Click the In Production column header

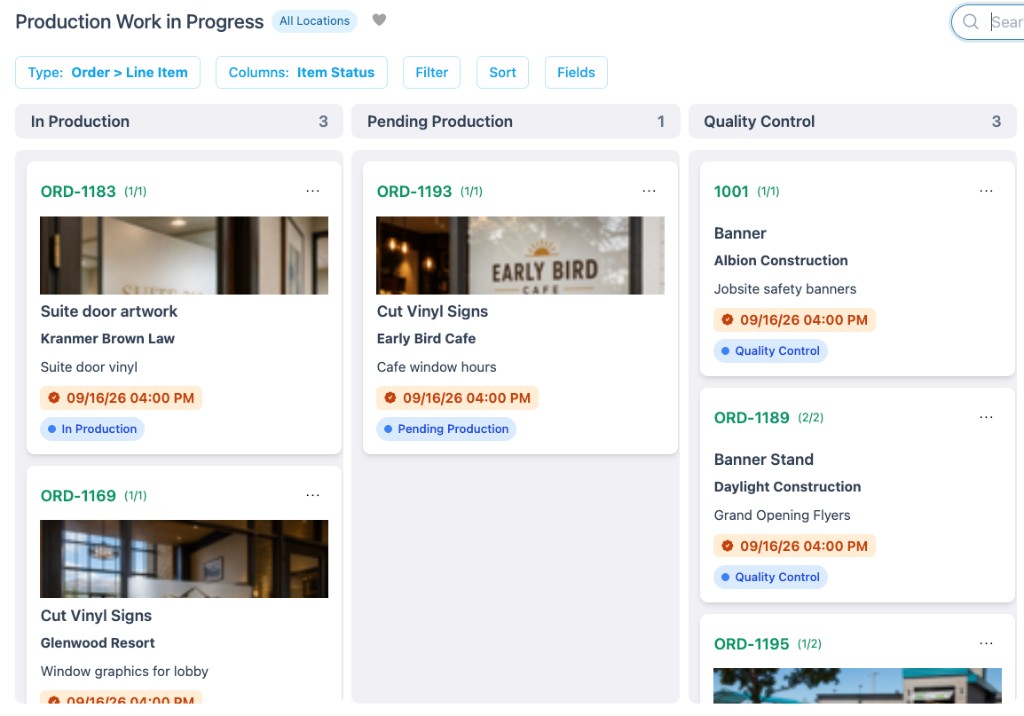(179, 121)
